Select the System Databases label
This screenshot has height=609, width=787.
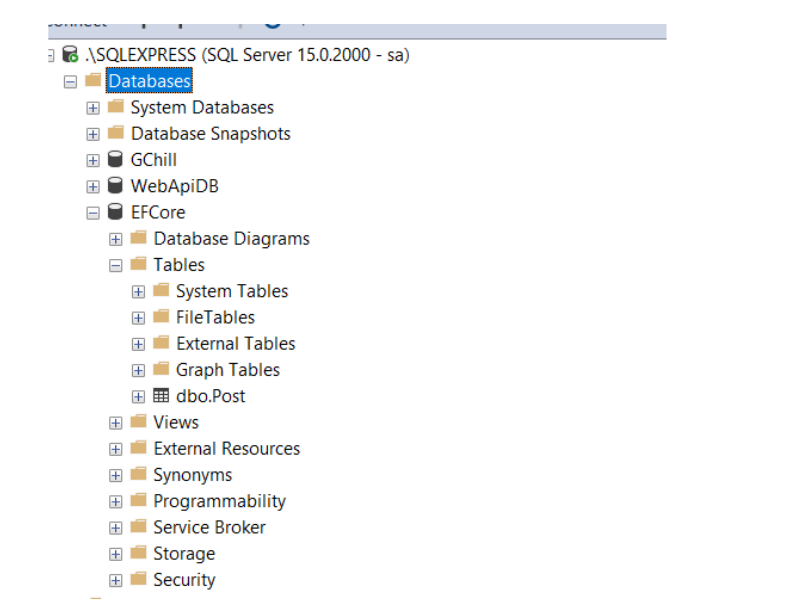(202, 107)
